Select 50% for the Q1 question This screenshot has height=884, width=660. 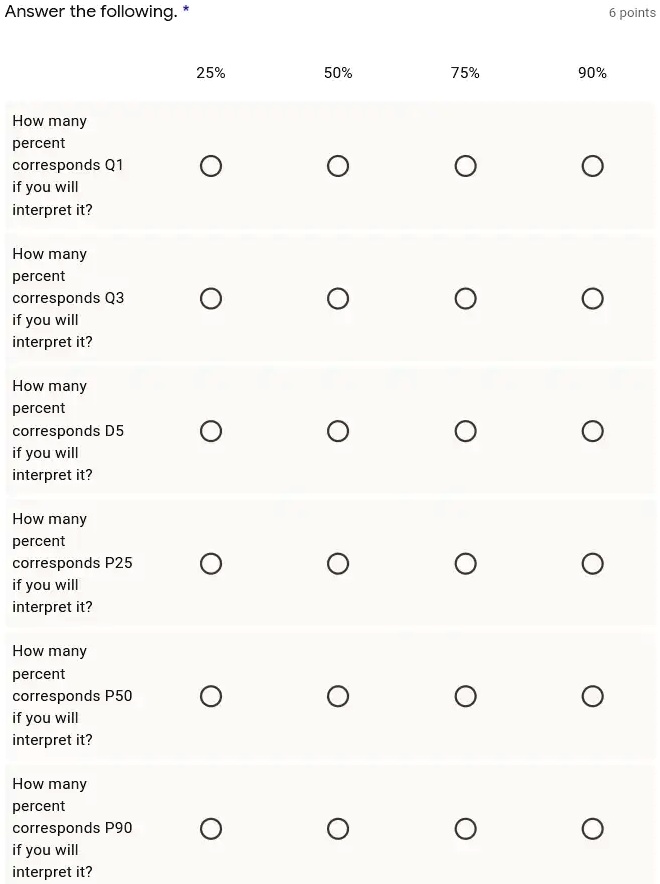338,166
